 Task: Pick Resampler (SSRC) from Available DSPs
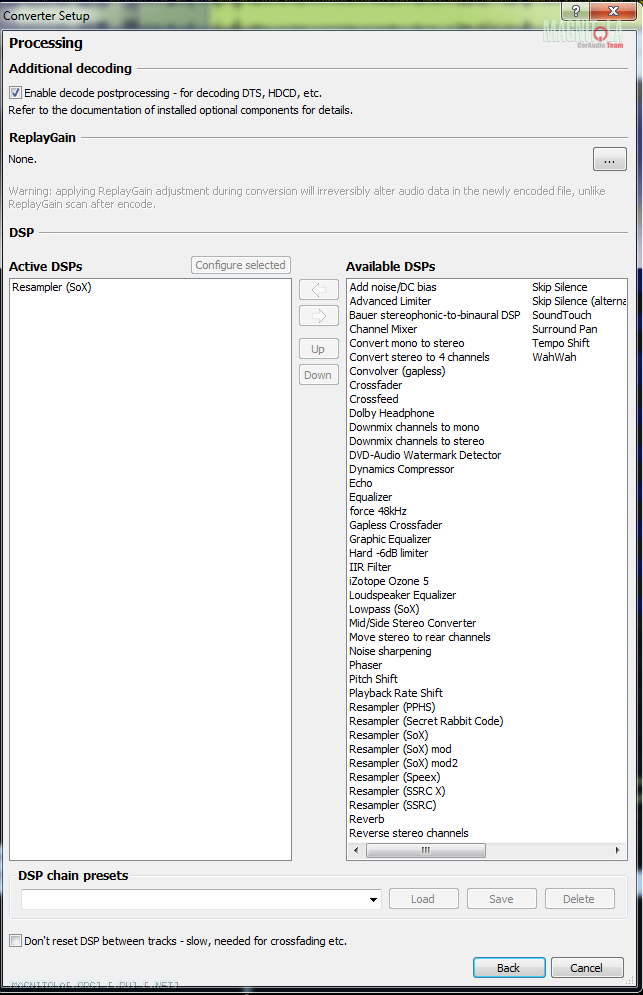[392, 805]
